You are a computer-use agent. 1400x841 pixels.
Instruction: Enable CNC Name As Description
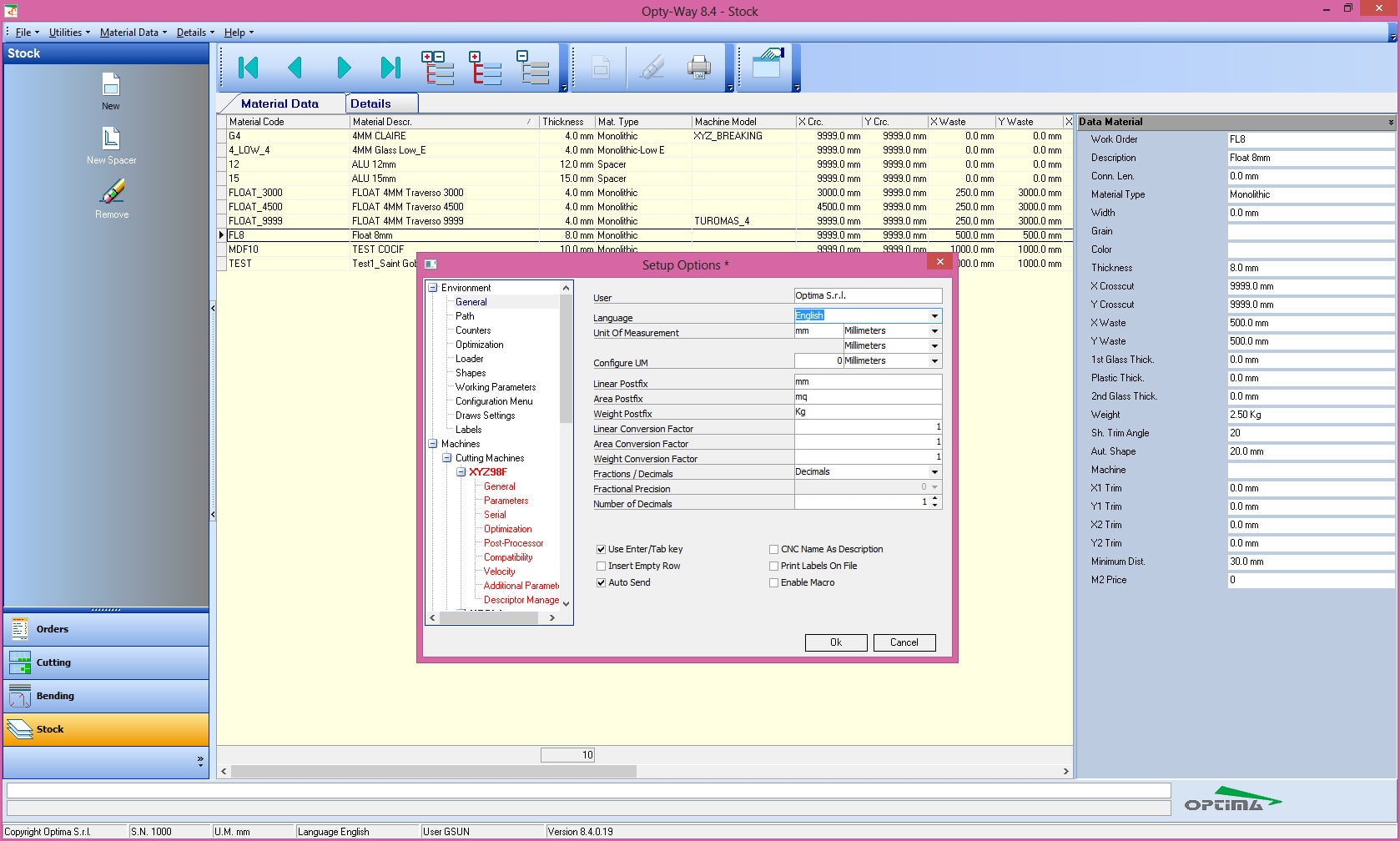773,549
